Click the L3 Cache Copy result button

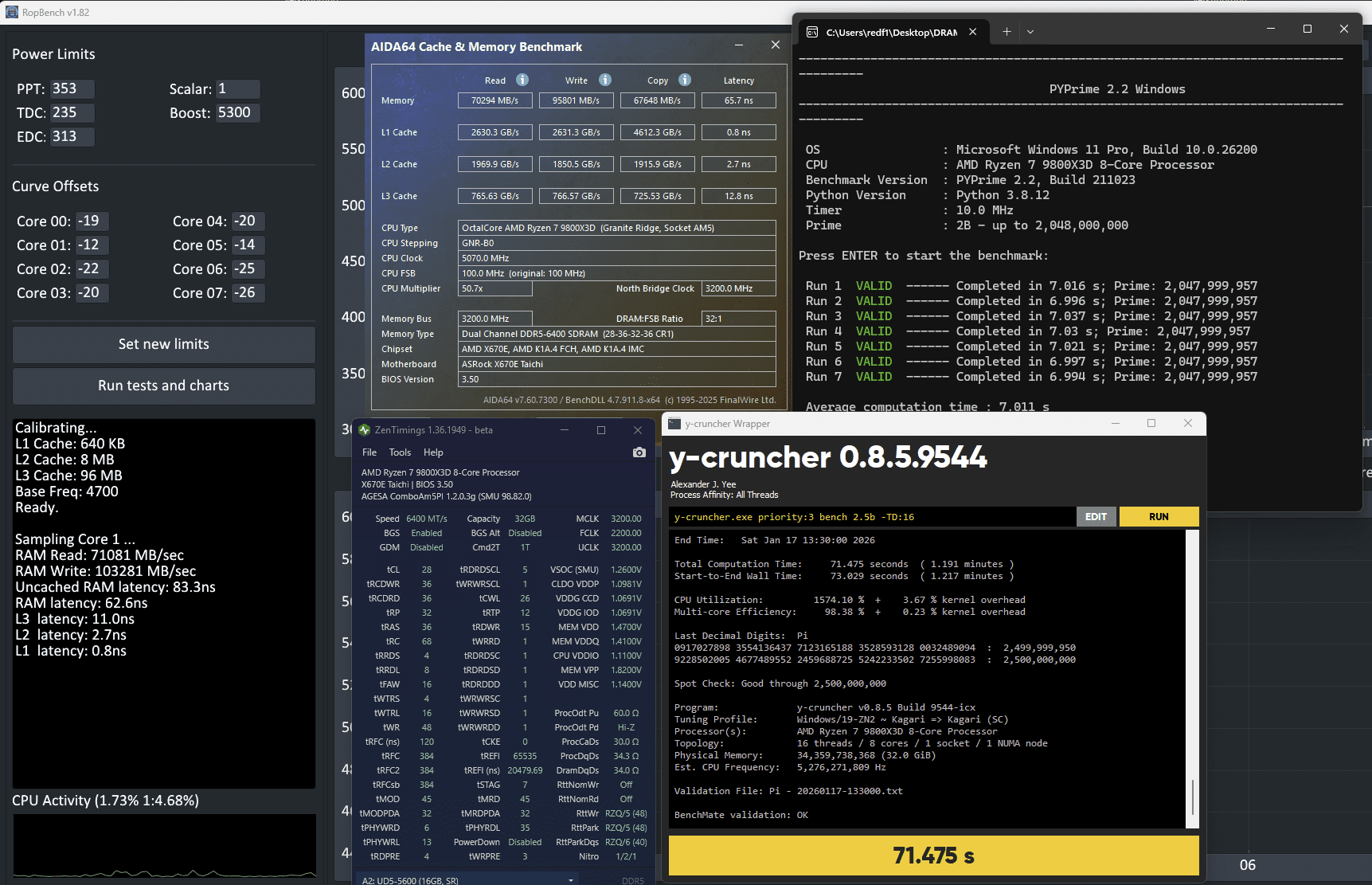(657, 196)
